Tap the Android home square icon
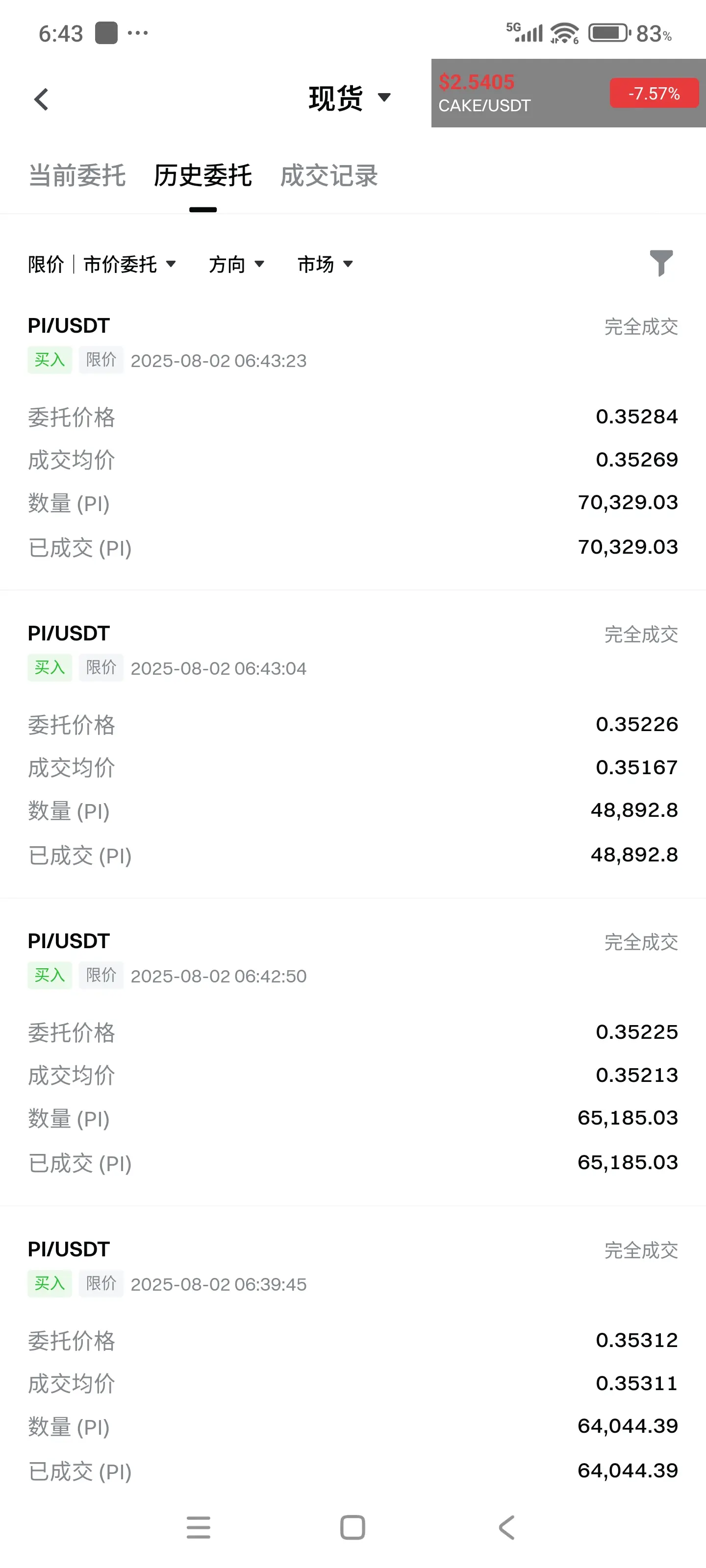 click(353, 1527)
